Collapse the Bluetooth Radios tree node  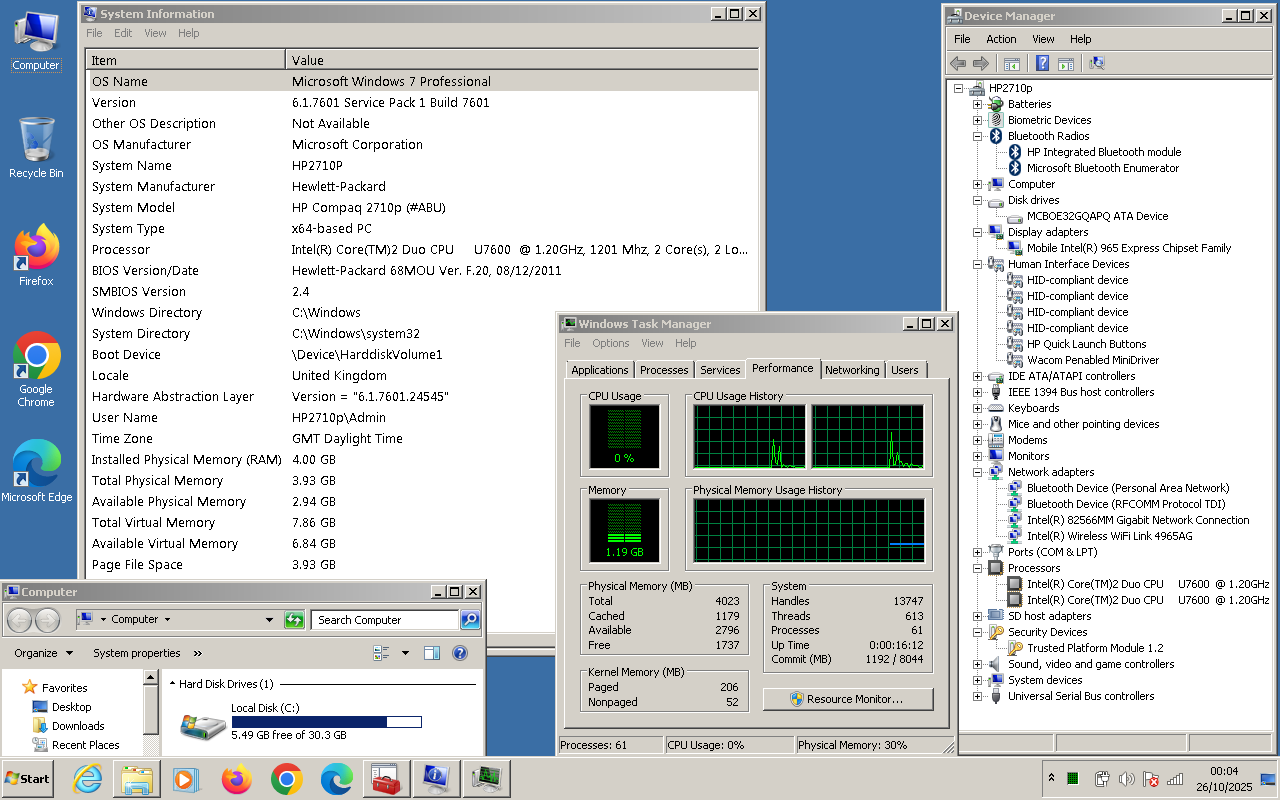977,136
